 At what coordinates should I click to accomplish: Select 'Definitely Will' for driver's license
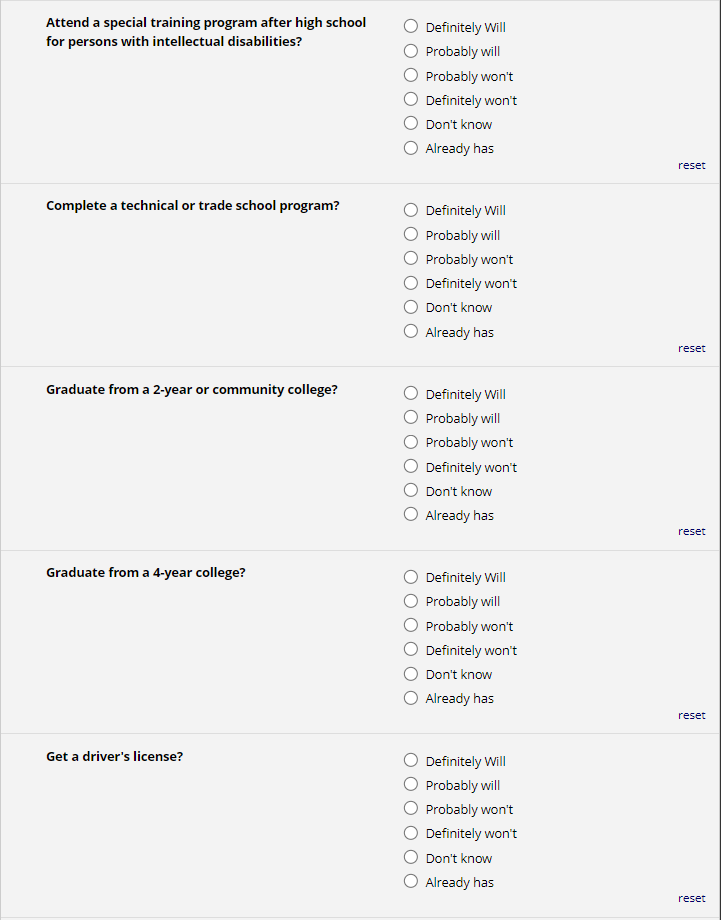point(411,761)
